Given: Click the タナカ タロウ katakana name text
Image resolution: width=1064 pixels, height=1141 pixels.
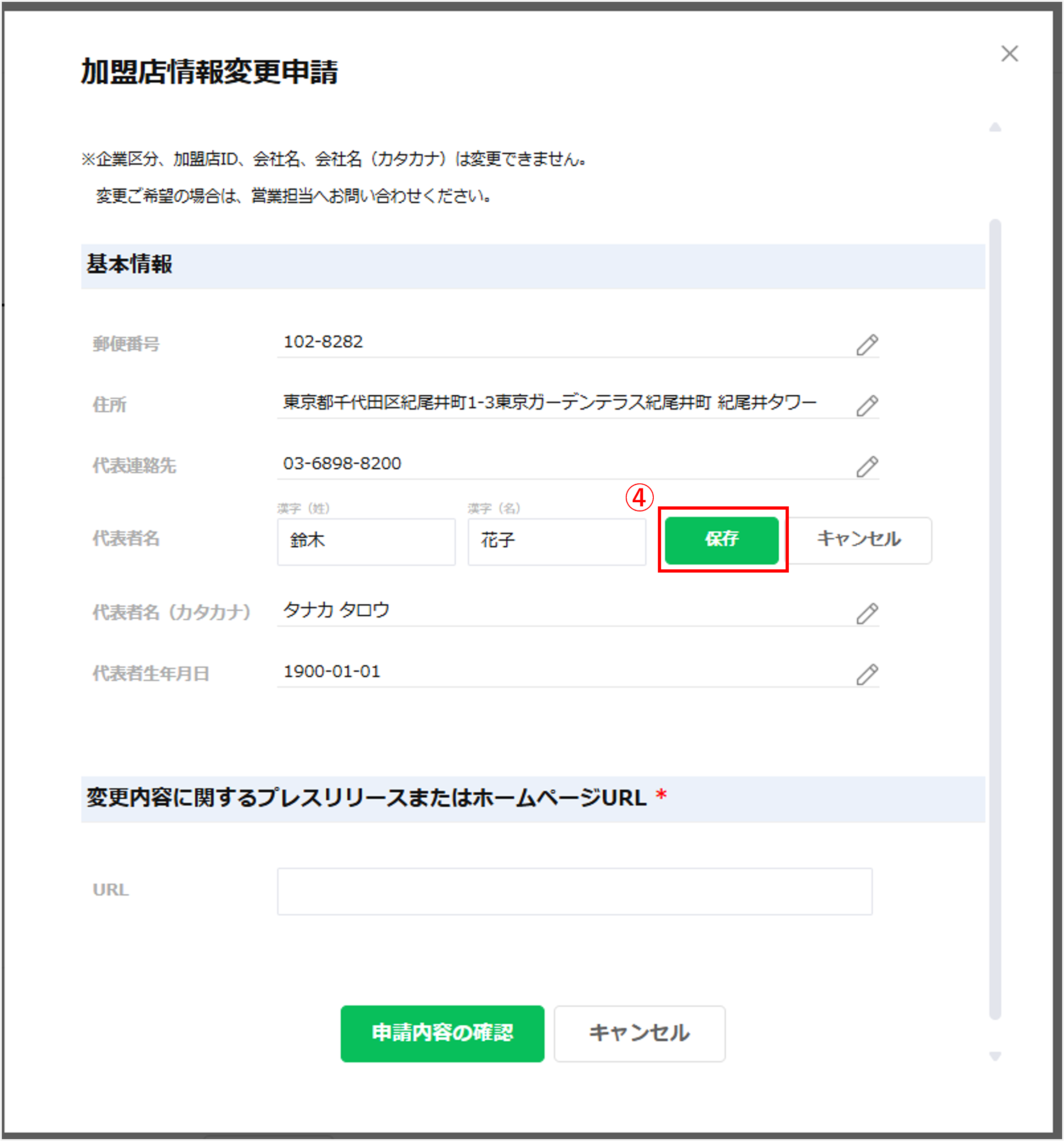Looking at the screenshot, I should click(x=336, y=610).
